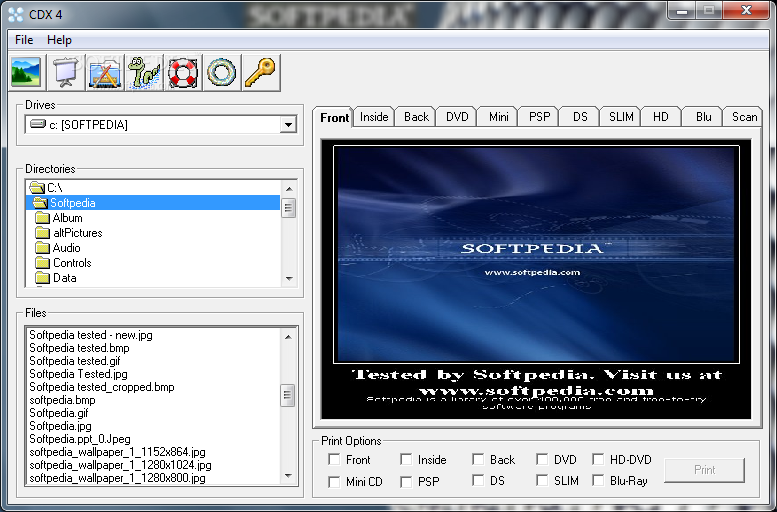
Task: Select file Softpedia tested.gif
Action: pos(75,361)
